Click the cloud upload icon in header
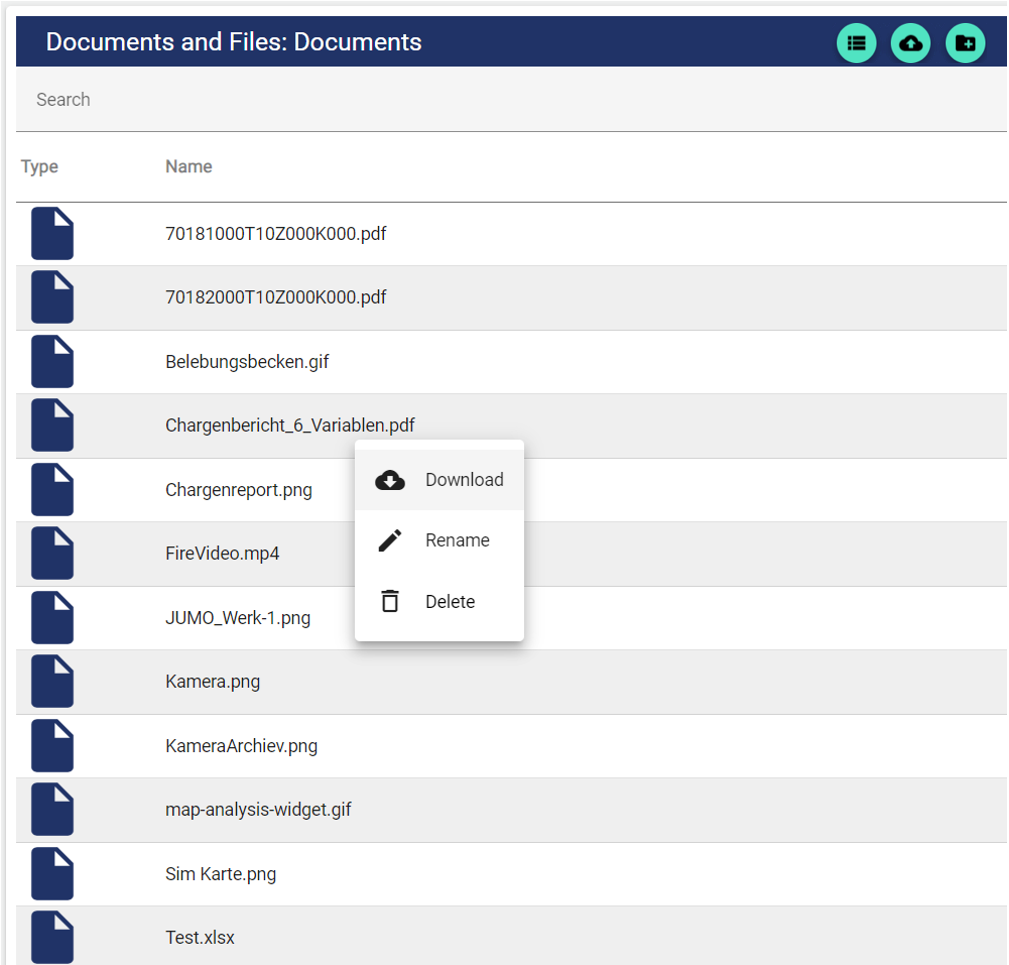This screenshot has width=1009, height=965. click(910, 43)
